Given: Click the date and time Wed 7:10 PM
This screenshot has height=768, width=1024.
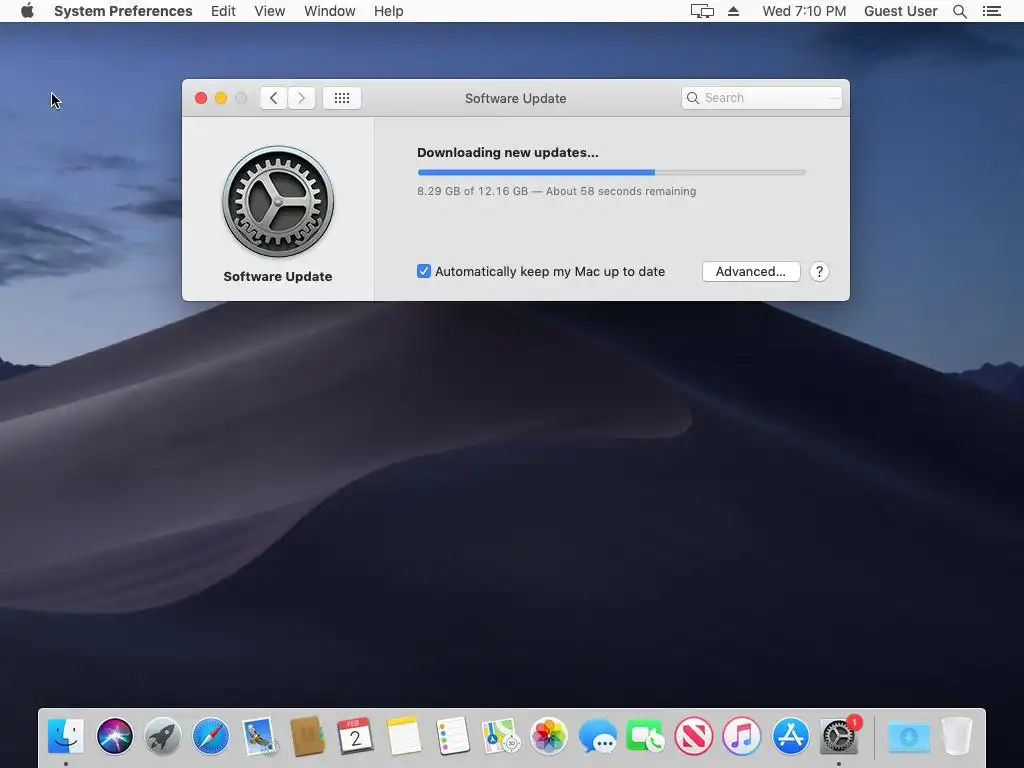Looking at the screenshot, I should click(x=804, y=11).
